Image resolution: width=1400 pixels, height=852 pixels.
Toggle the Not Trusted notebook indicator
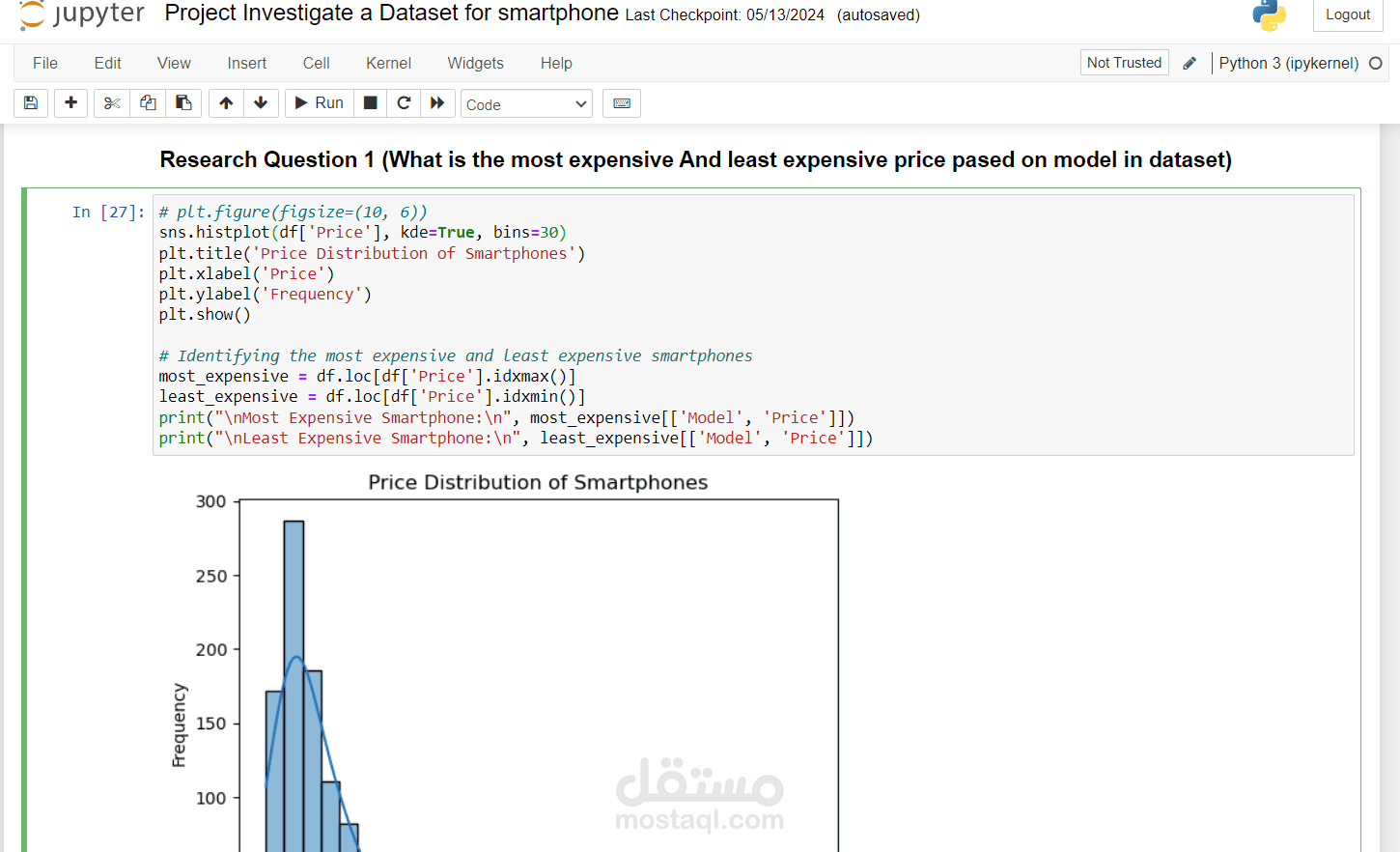pos(1124,63)
